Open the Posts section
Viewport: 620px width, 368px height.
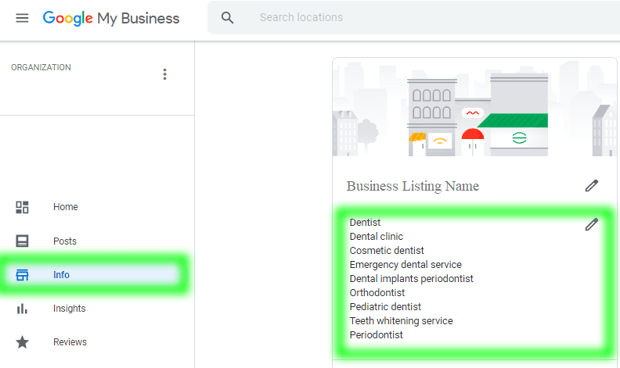65,241
